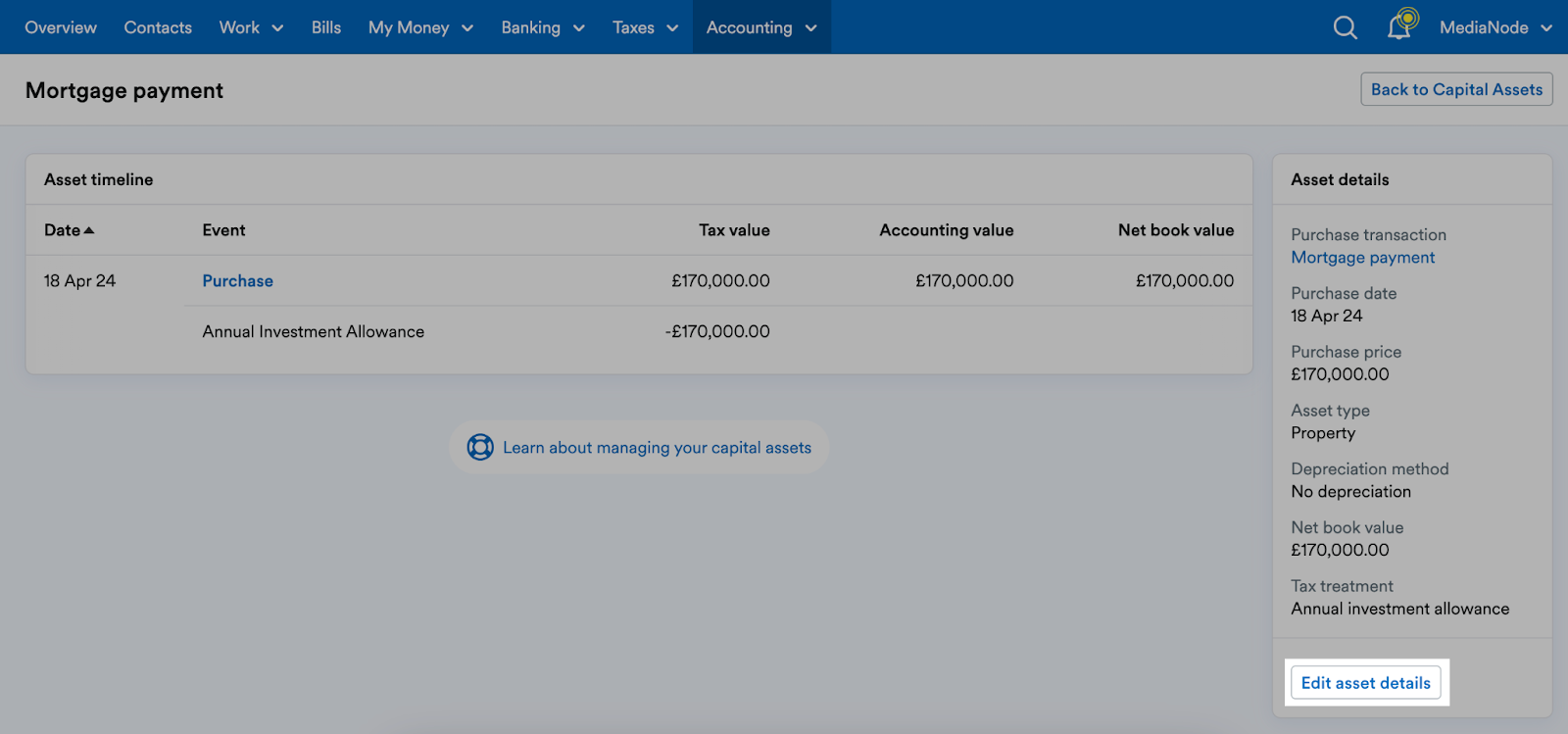
Task: Select the 18 Apr 24 timeline date cell
Action: [79, 281]
